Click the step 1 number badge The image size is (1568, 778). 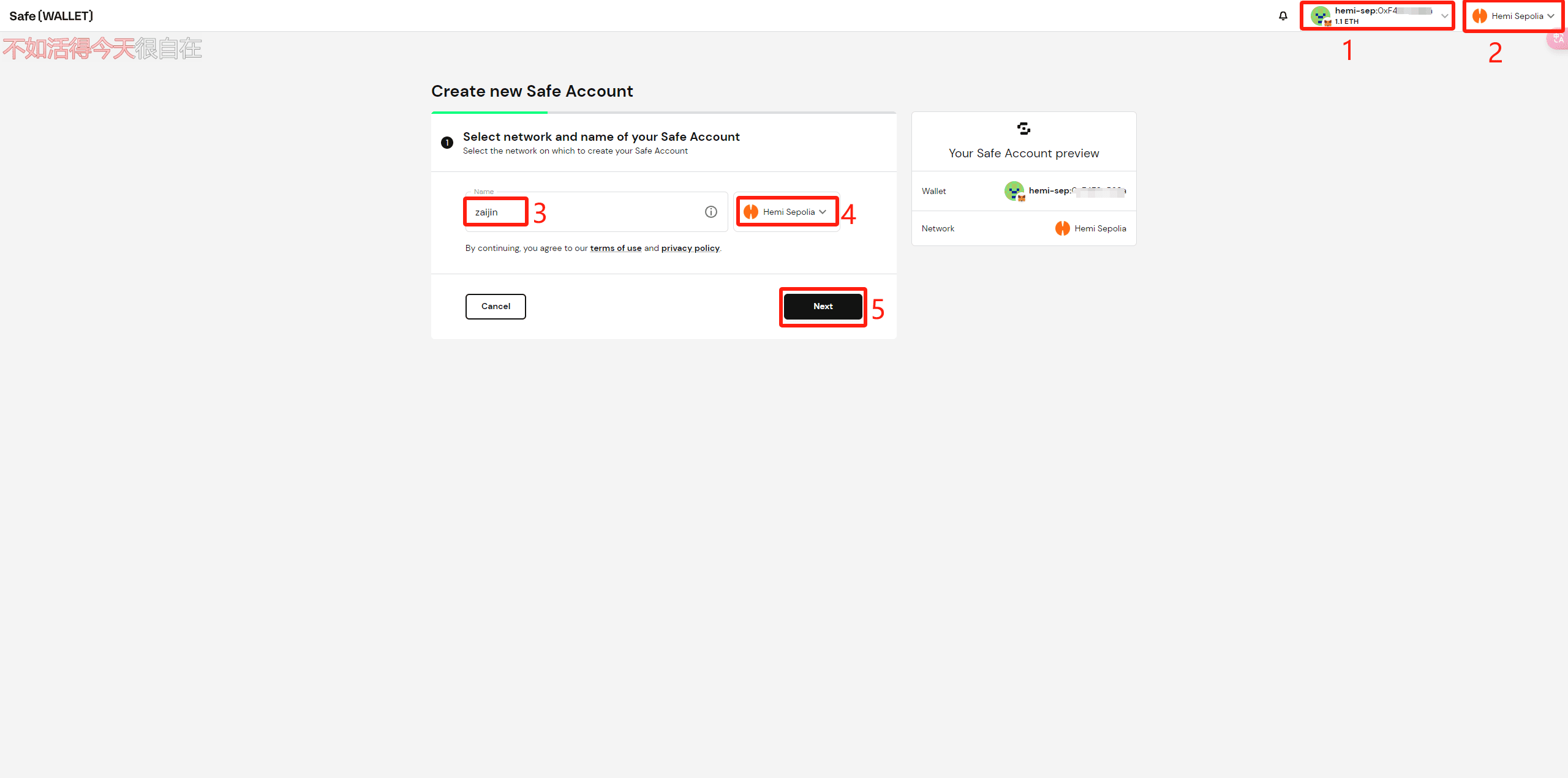click(447, 143)
